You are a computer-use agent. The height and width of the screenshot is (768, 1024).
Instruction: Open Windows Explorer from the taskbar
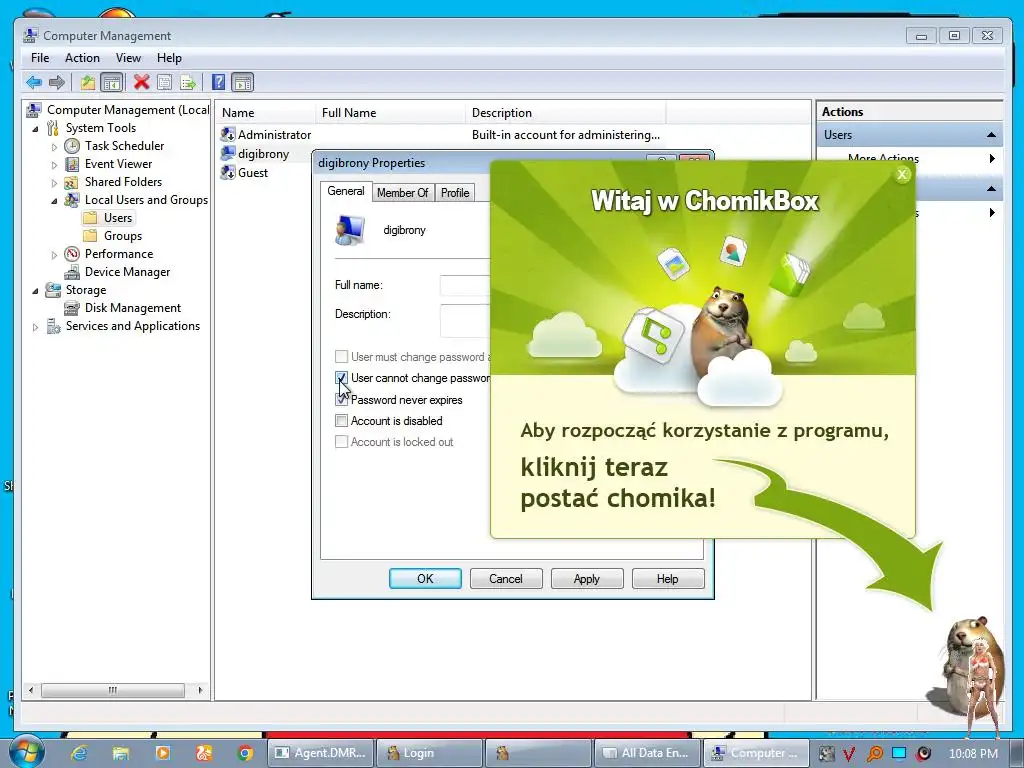pyautogui.click(x=121, y=753)
